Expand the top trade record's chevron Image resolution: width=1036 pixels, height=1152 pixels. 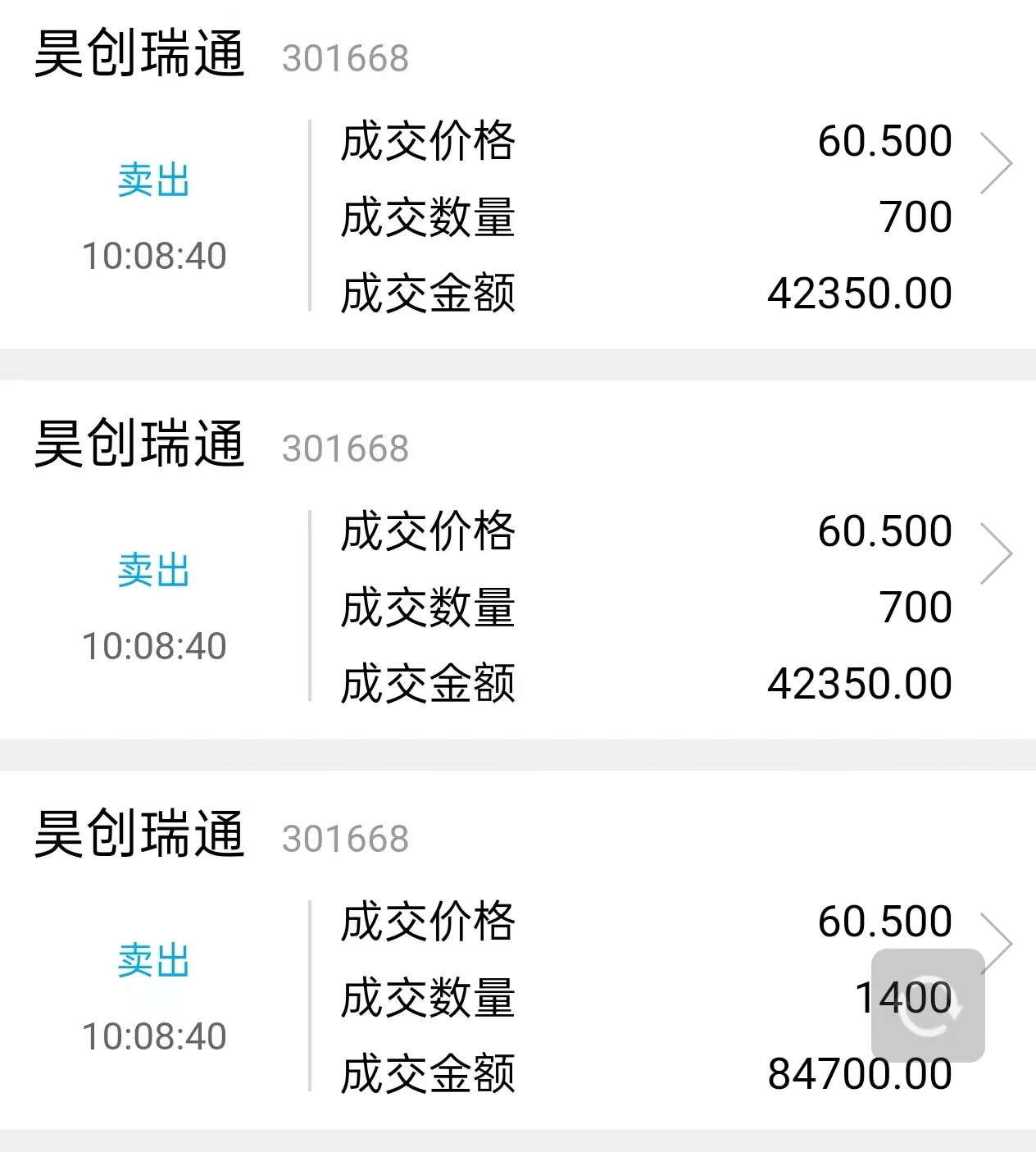tap(996, 164)
